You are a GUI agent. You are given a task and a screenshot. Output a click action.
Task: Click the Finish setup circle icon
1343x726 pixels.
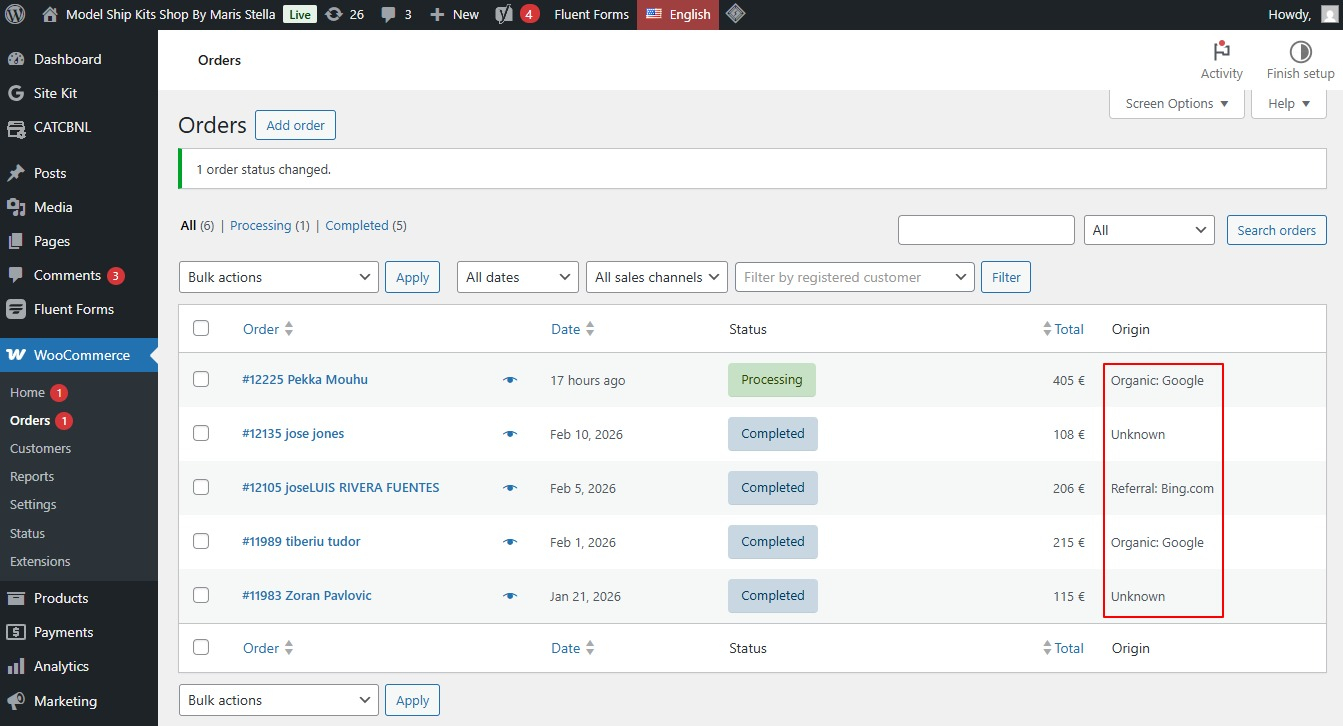1300,52
